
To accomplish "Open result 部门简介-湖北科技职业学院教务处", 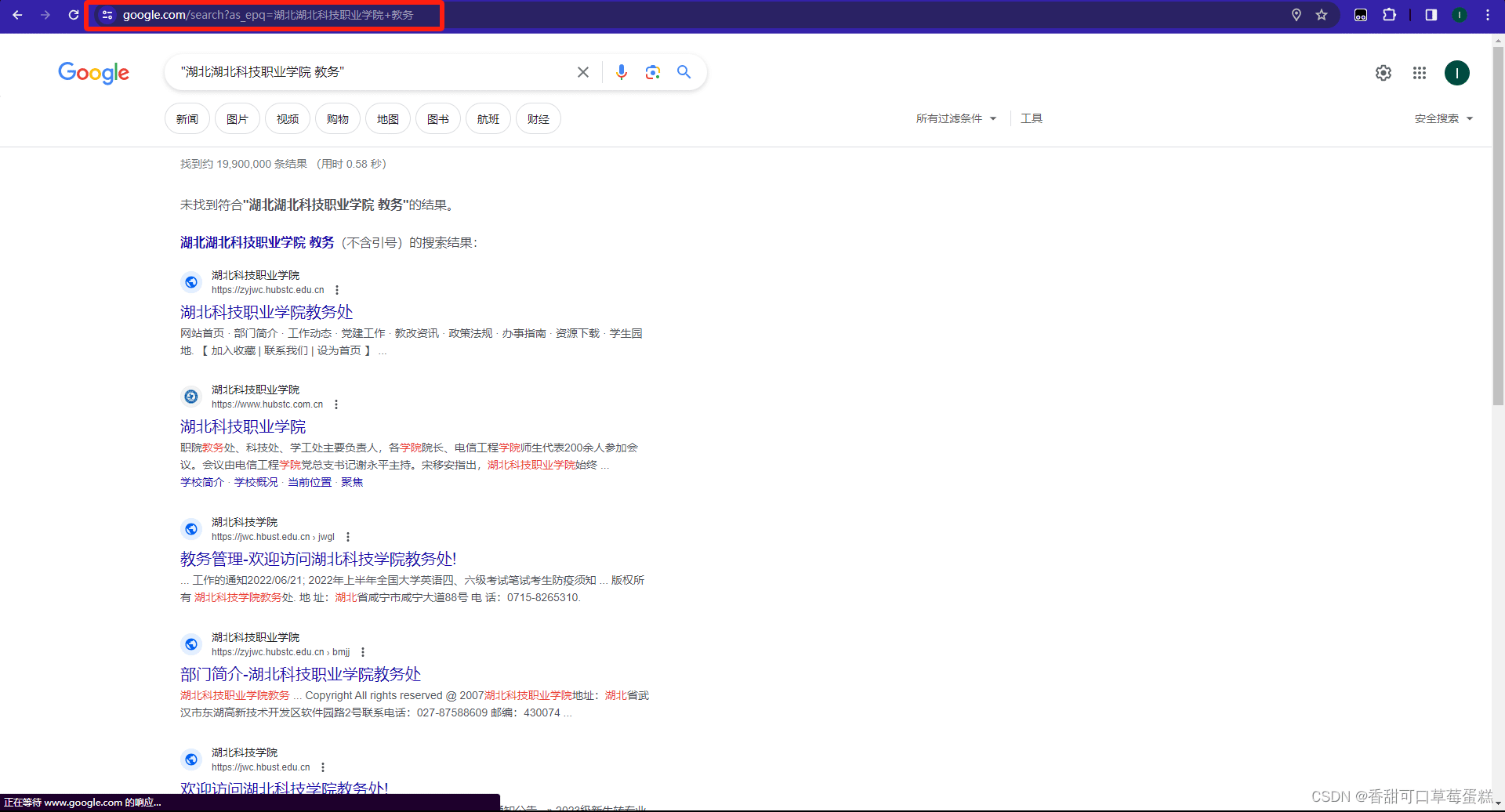I will pyautogui.click(x=301, y=674).
